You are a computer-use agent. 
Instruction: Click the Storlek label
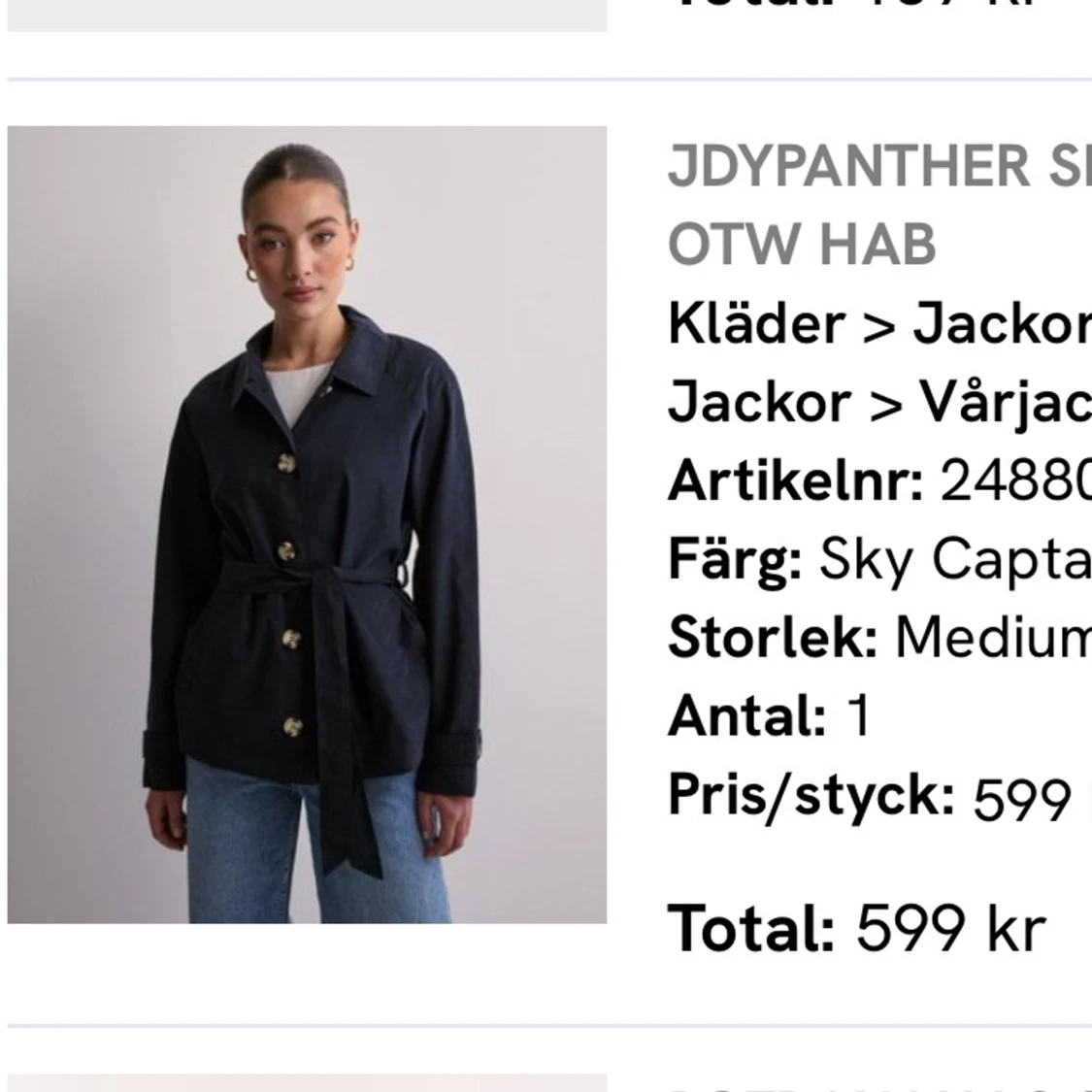click(x=773, y=637)
